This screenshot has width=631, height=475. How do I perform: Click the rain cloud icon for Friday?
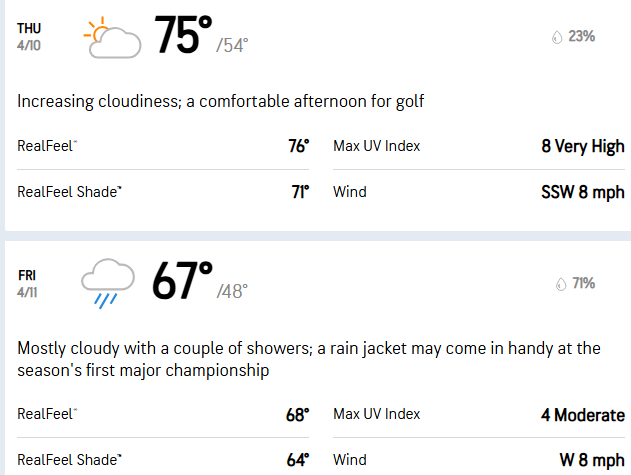[x=107, y=284]
